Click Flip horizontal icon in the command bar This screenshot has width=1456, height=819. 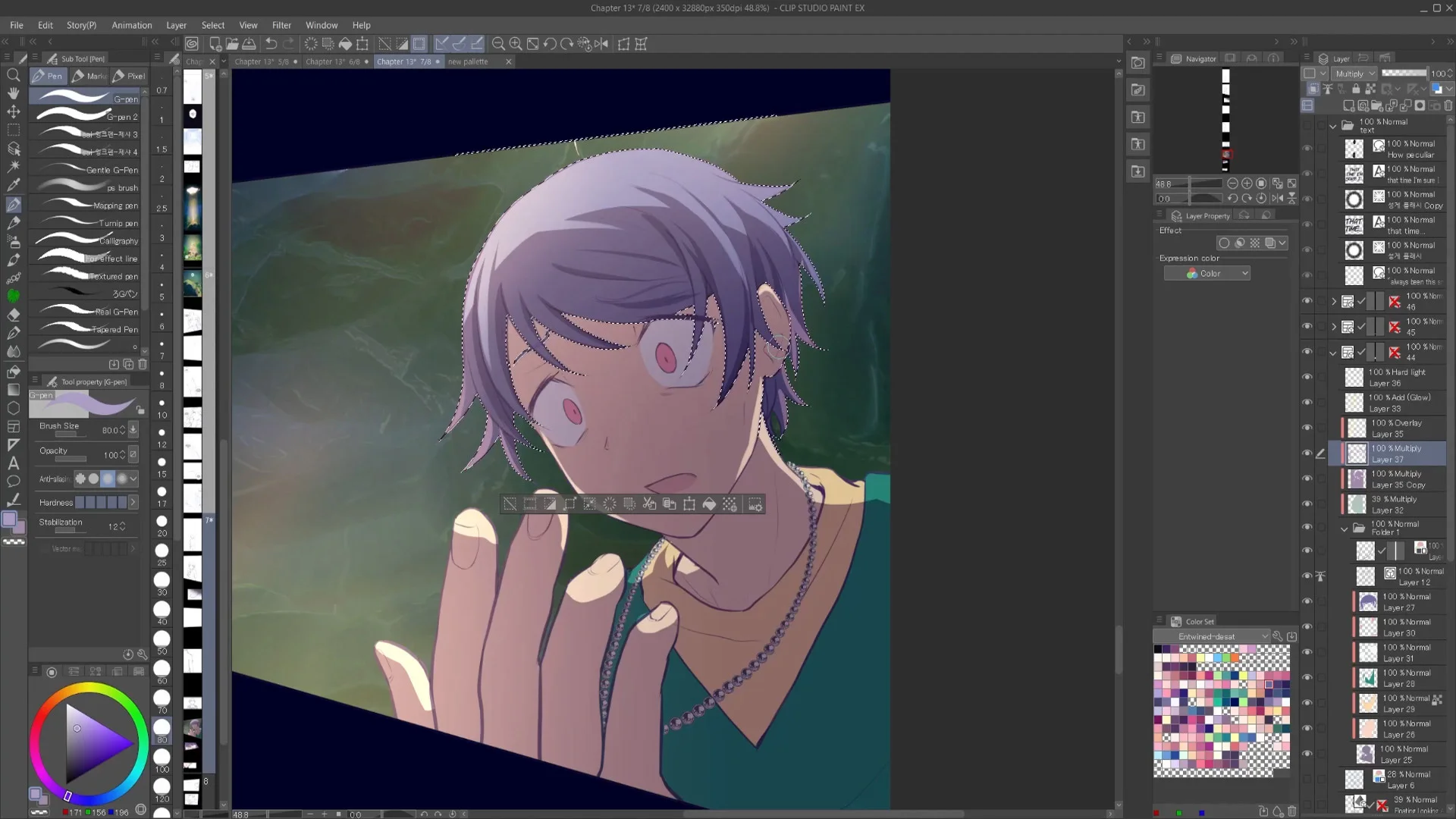[602, 44]
